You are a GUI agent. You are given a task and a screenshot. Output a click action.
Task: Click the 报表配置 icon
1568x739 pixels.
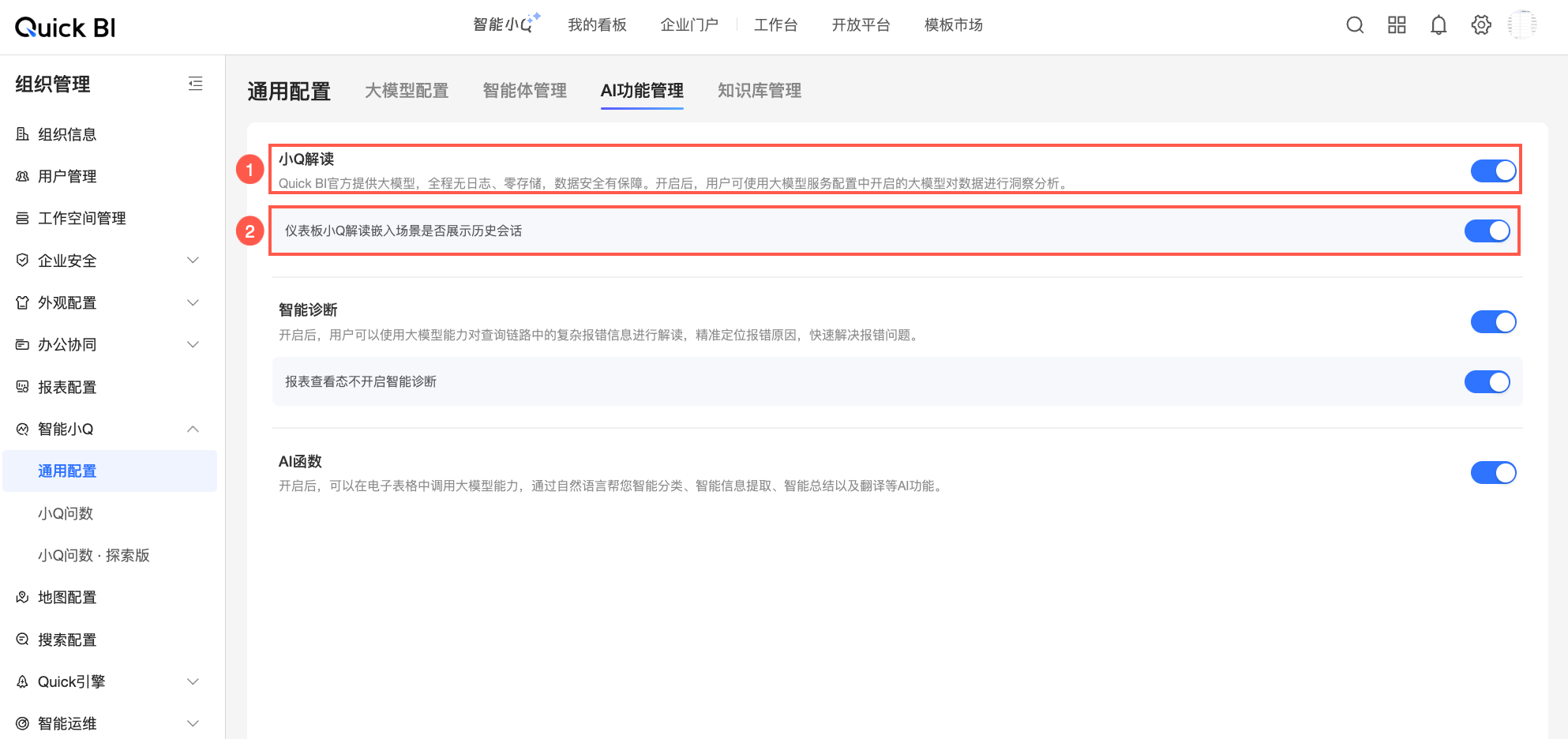pos(23,387)
